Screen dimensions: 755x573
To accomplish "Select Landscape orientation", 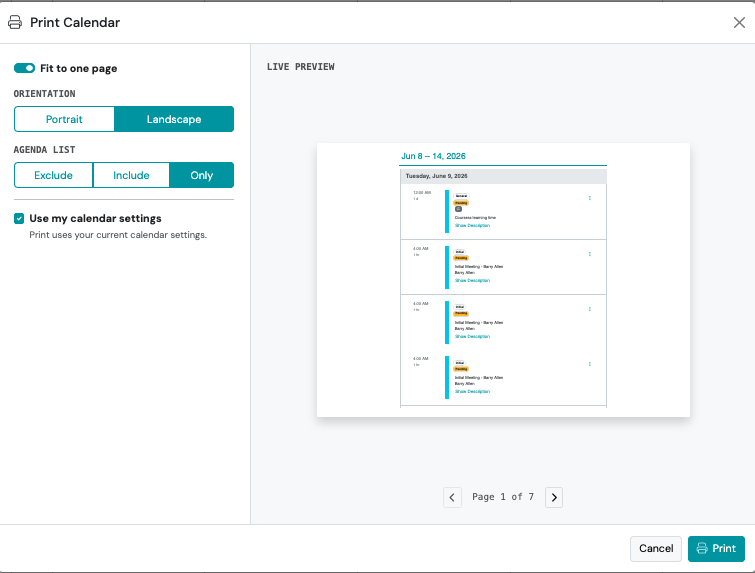I will [x=174, y=119].
